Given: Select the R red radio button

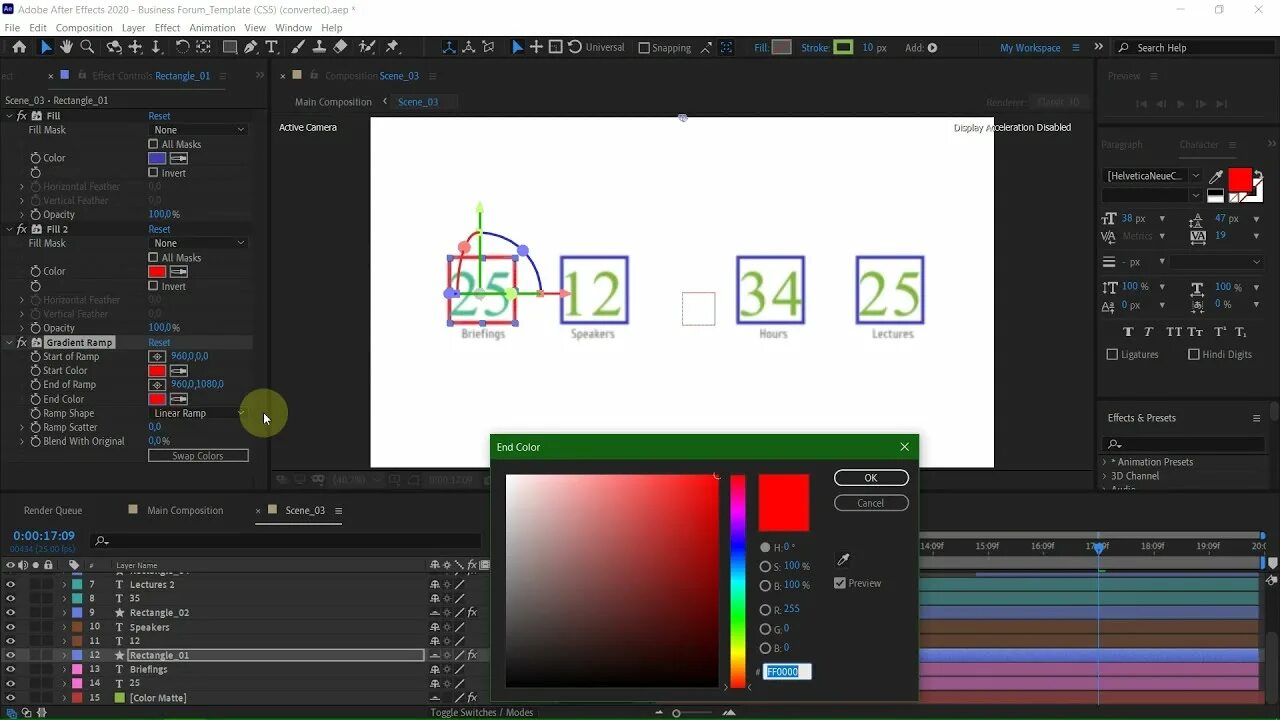Looking at the screenshot, I should pos(765,609).
